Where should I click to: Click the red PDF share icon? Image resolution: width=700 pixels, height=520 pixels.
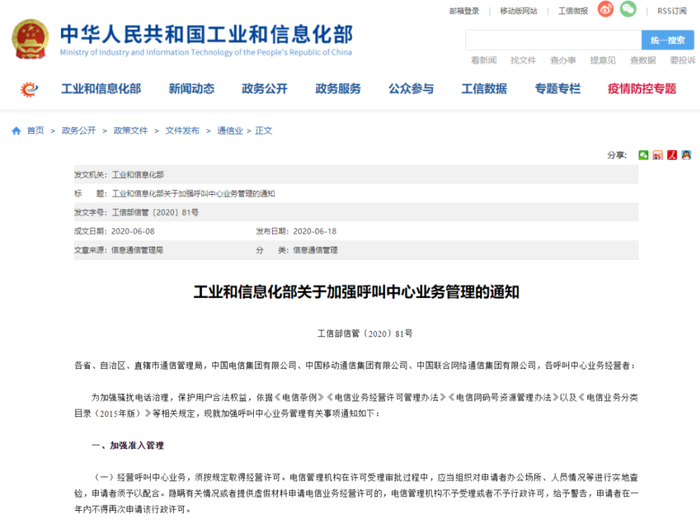tap(672, 155)
